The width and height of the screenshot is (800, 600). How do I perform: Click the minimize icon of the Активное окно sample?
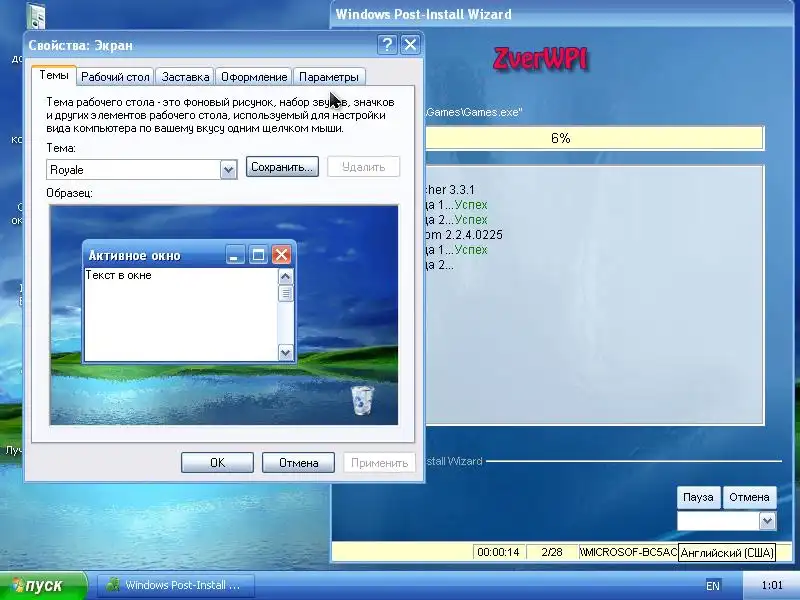pyautogui.click(x=235, y=255)
